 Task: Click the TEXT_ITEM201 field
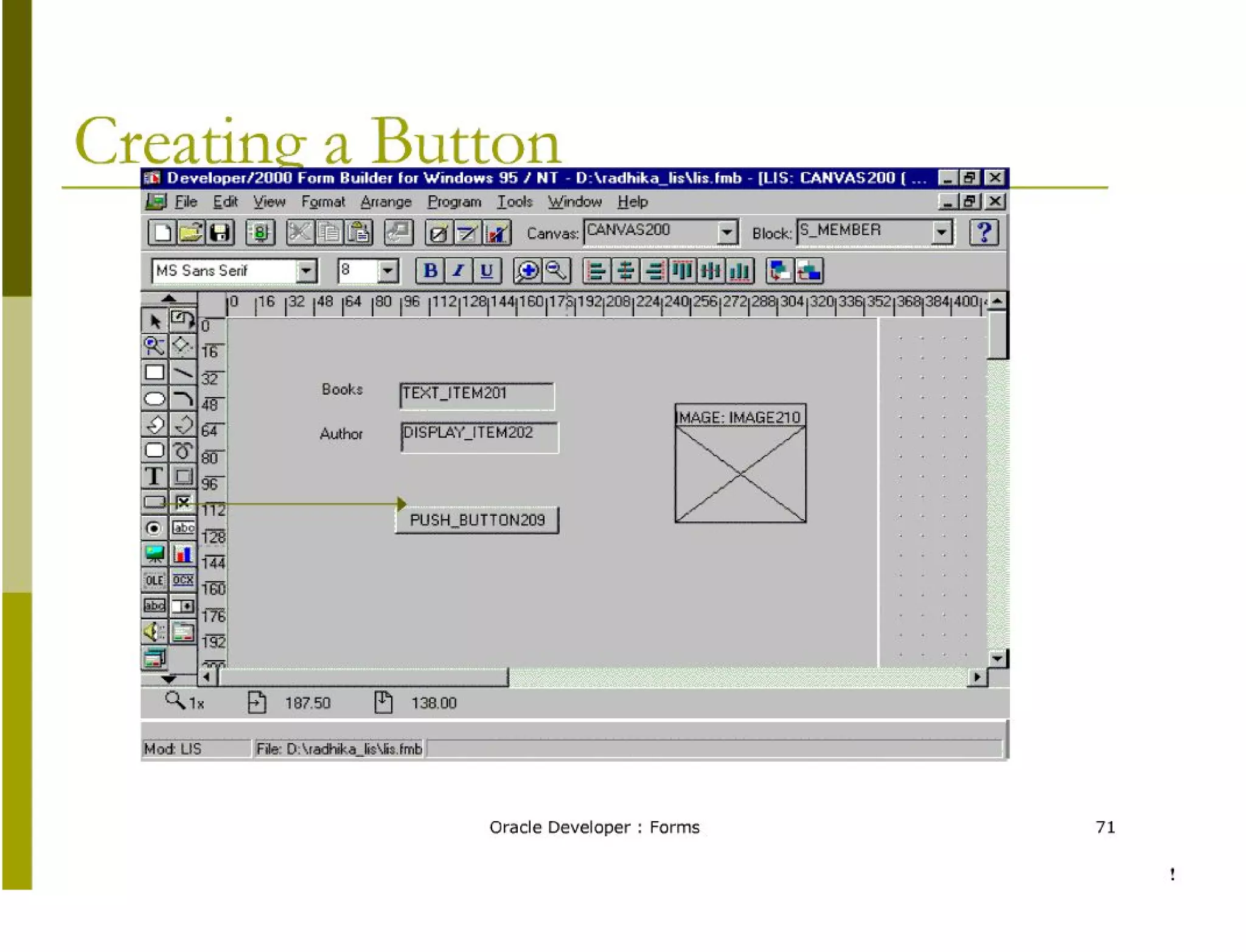pos(476,395)
